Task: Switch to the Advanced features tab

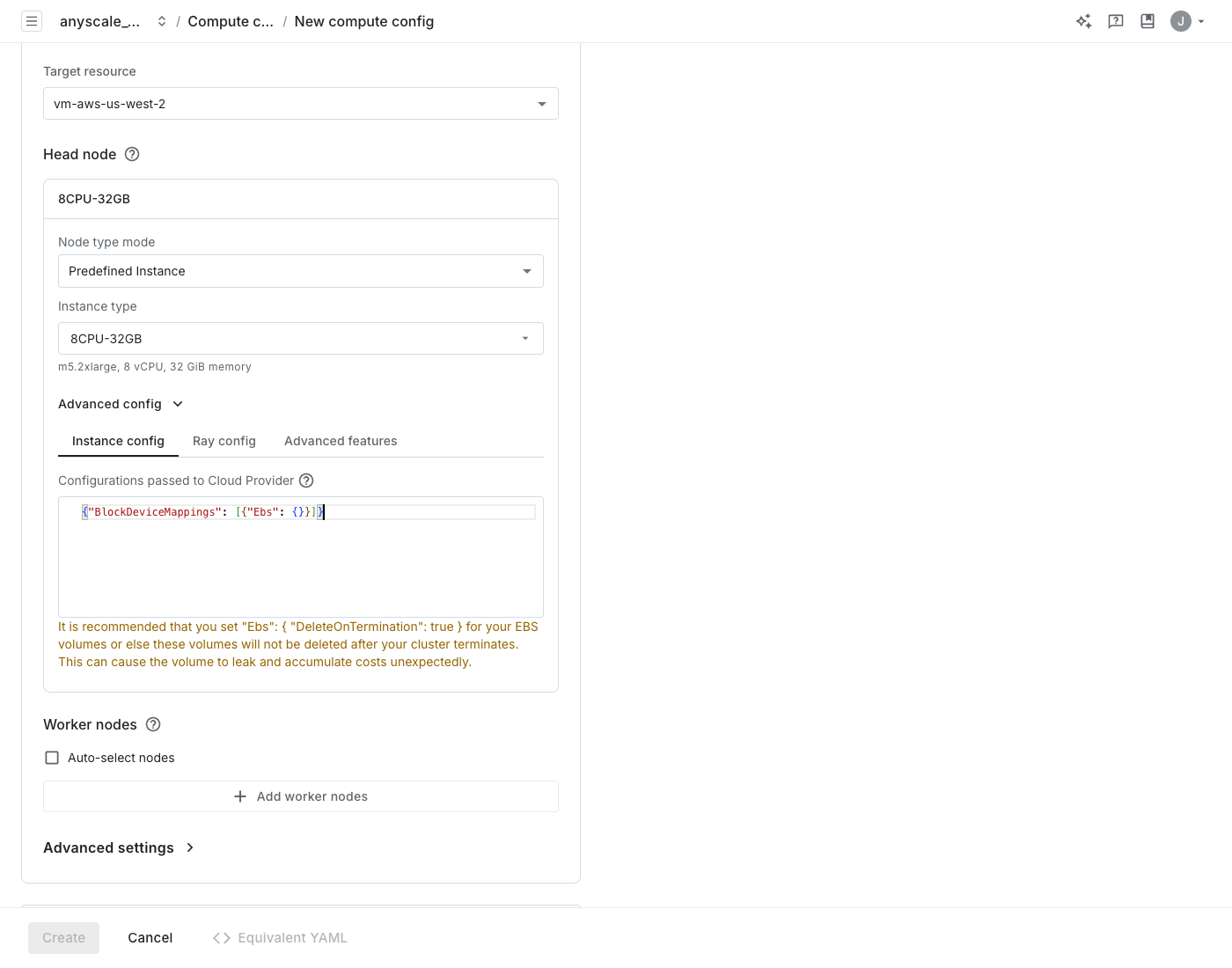Action: [x=341, y=441]
